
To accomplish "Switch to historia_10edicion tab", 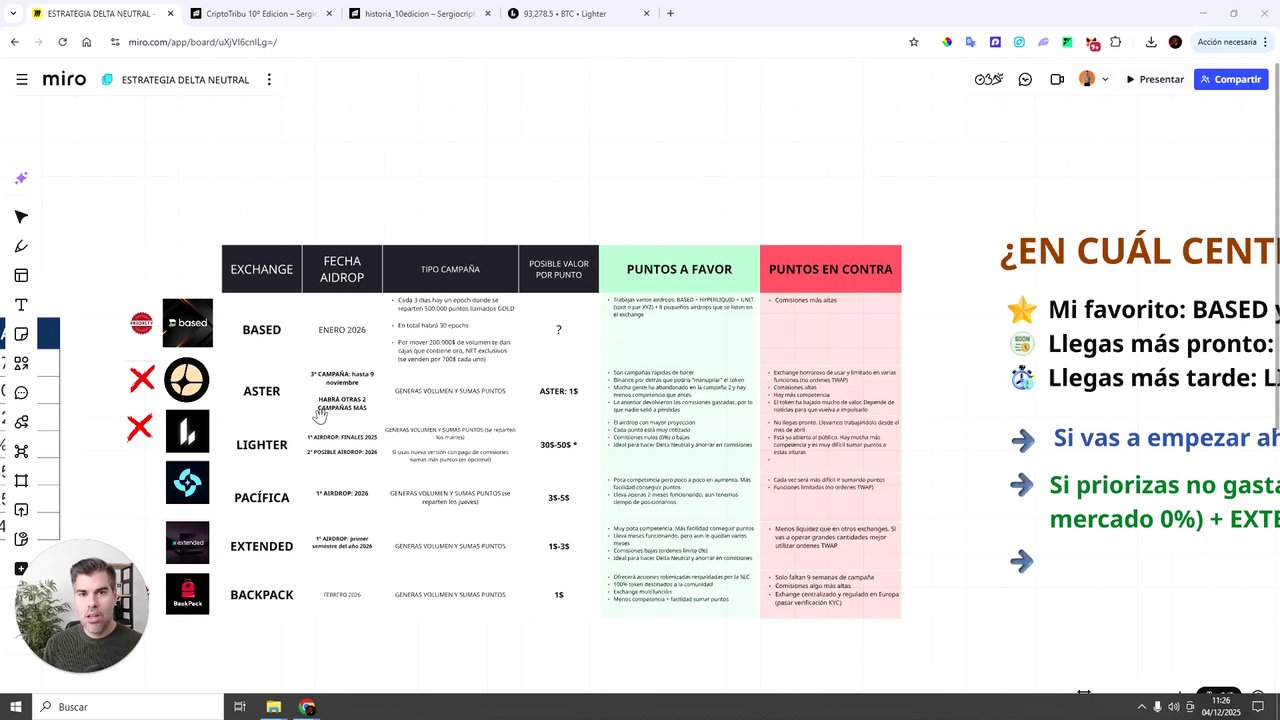I will pos(421,14).
